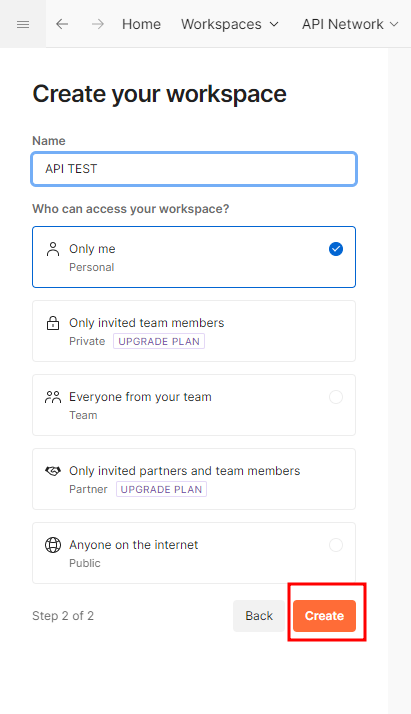Click the globe icon for Public workspace
Image resolution: width=411 pixels, height=714 pixels.
(x=53, y=545)
